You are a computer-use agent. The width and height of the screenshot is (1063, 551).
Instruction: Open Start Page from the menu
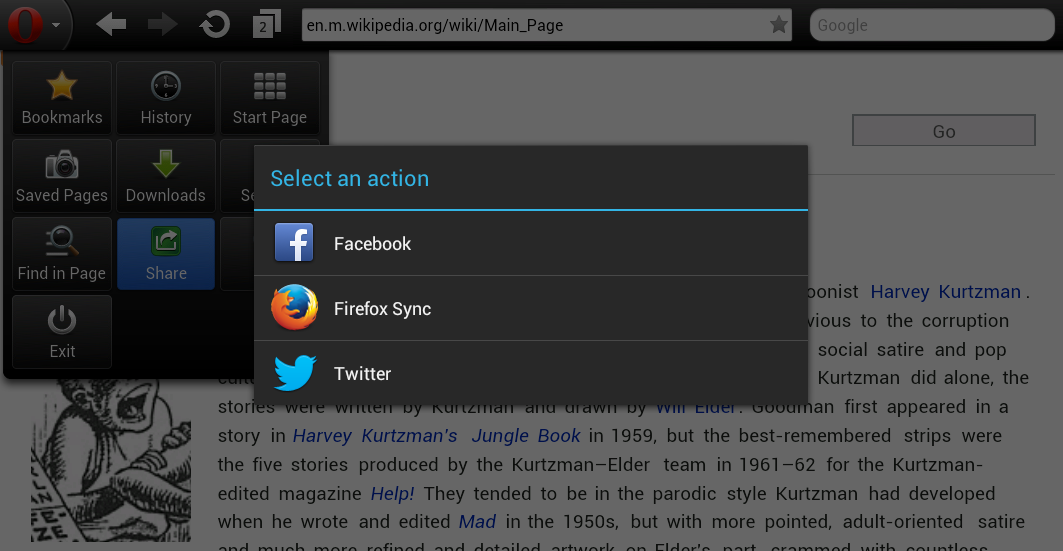pos(270,98)
